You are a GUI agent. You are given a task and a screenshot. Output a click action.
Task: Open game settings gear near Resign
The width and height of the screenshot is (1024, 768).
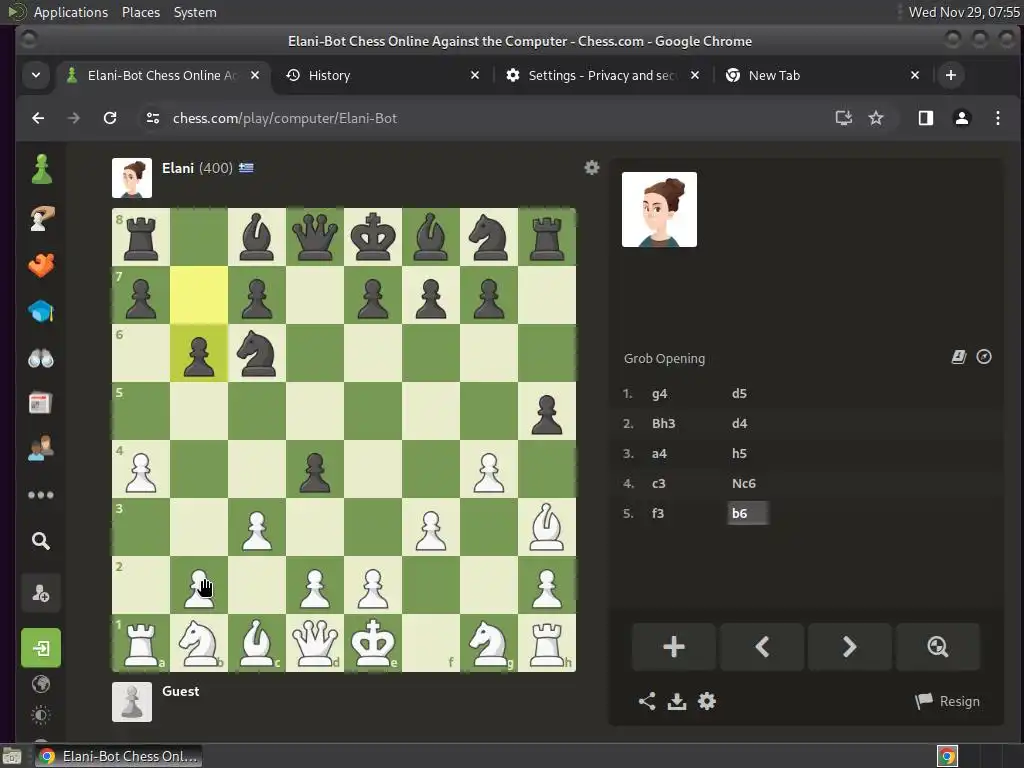click(707, 701)
